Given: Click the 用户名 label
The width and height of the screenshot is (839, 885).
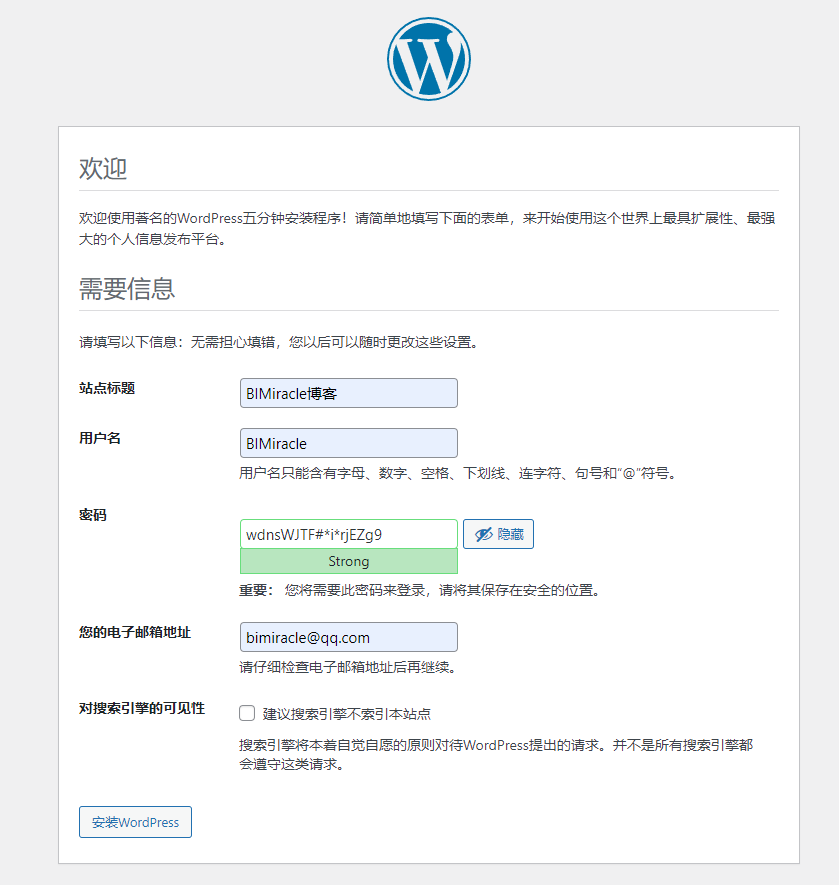Looking at the screenshot, I should pos(100,439).
